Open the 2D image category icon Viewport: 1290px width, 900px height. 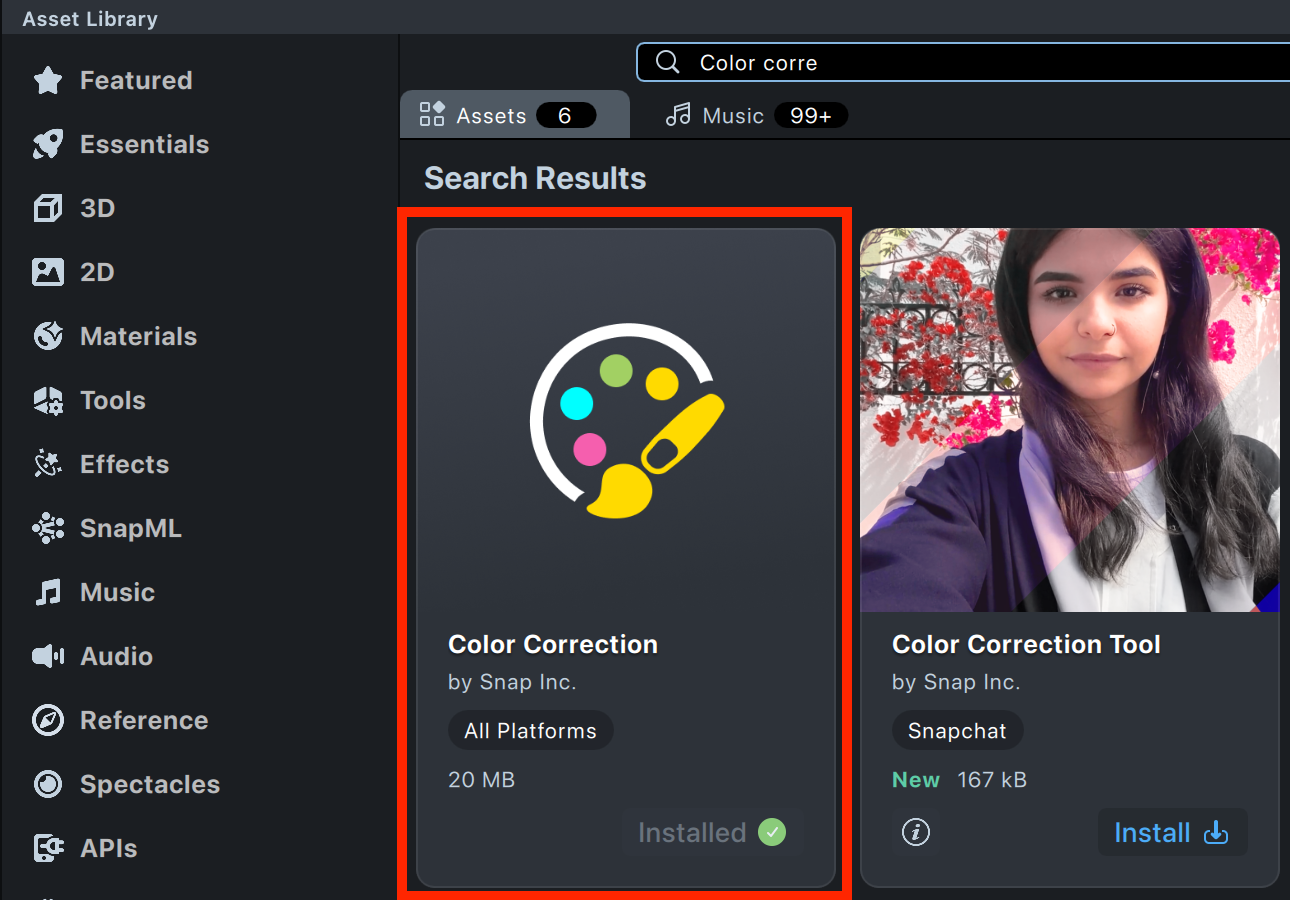click(48, 273)
